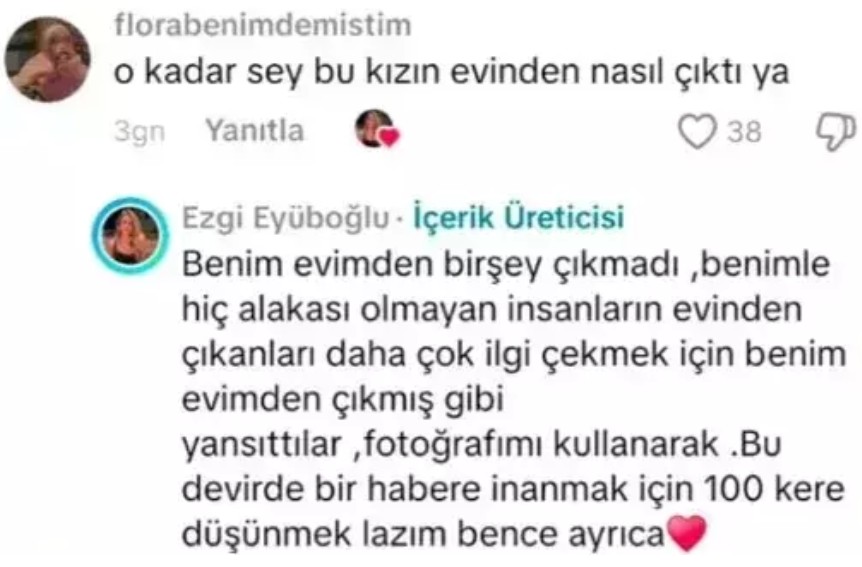Tap the İçerik Üreticisi creator label

click(518, 217)
